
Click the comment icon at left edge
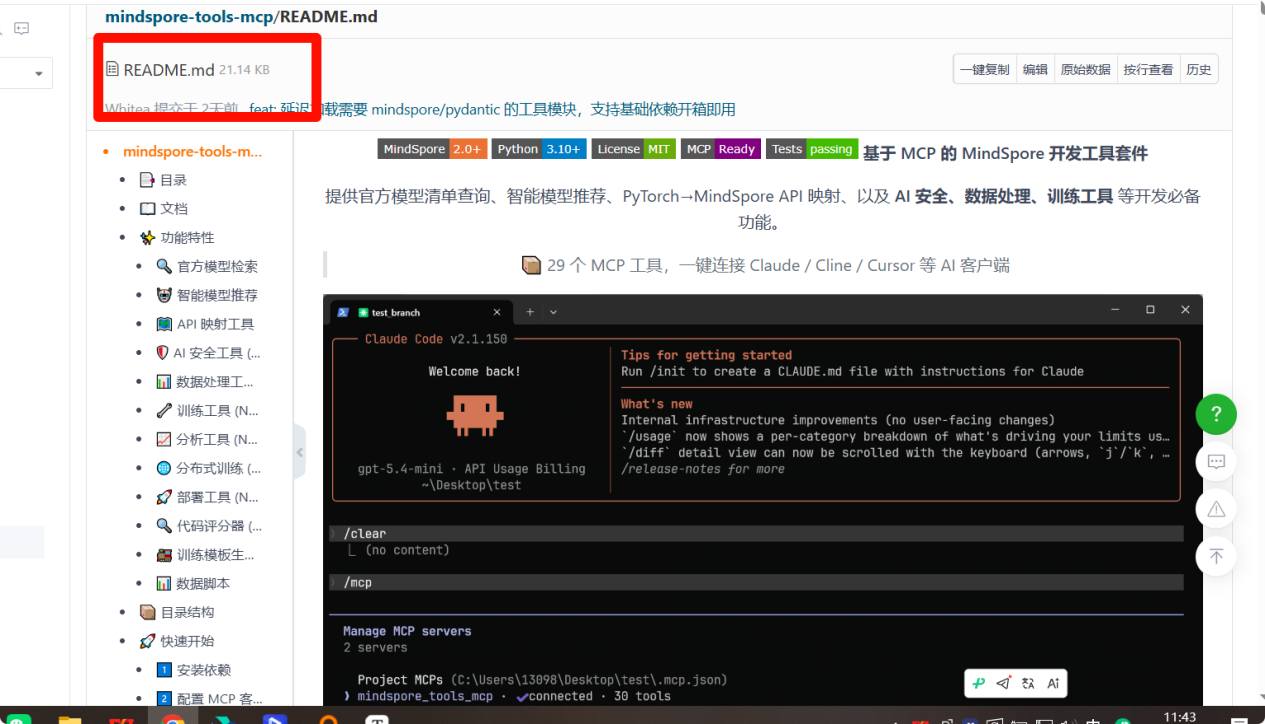pyautogui.click(x=21, y=28)
